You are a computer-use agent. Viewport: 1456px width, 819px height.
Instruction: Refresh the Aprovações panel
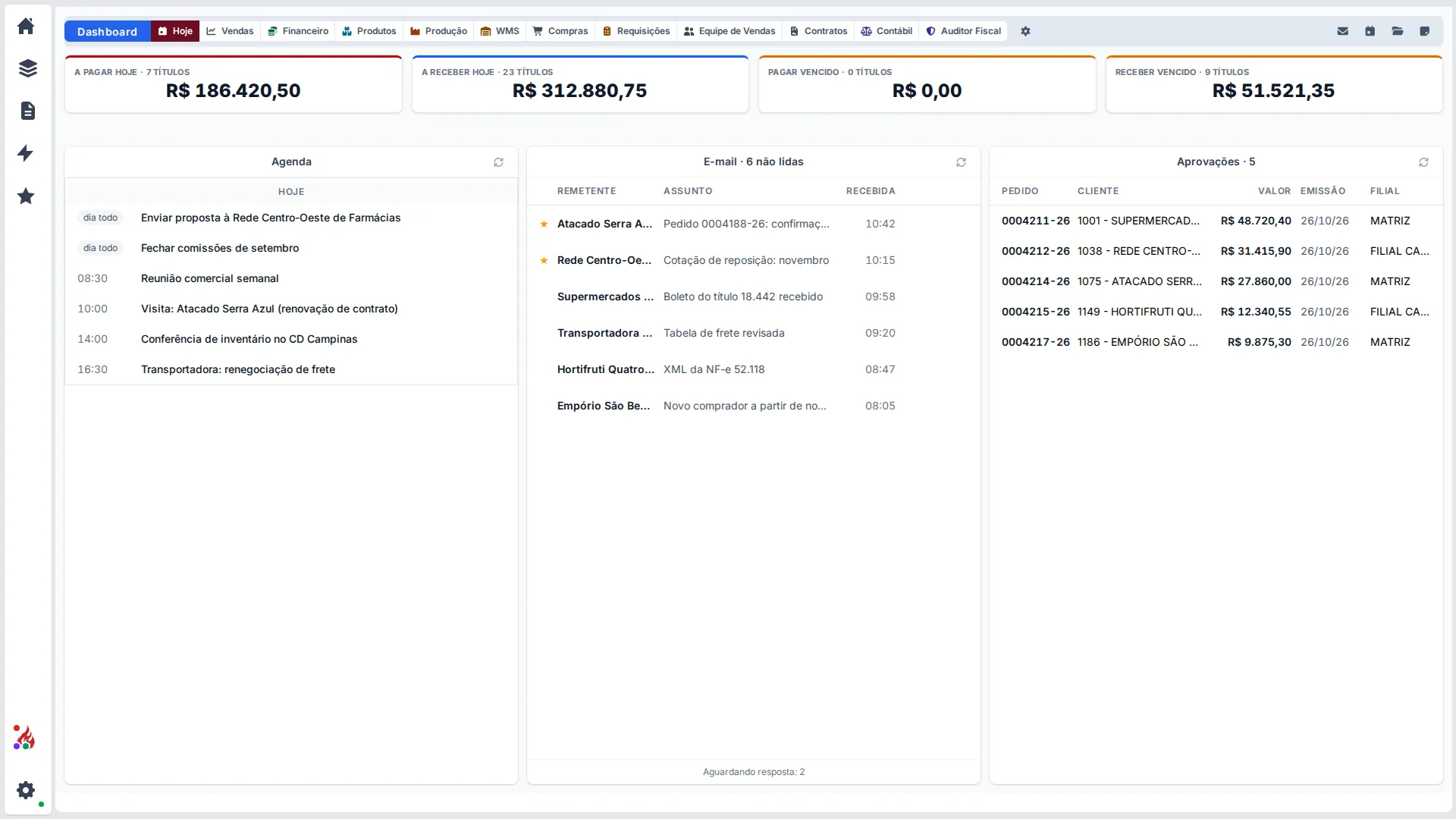[x=1423, y=162]
